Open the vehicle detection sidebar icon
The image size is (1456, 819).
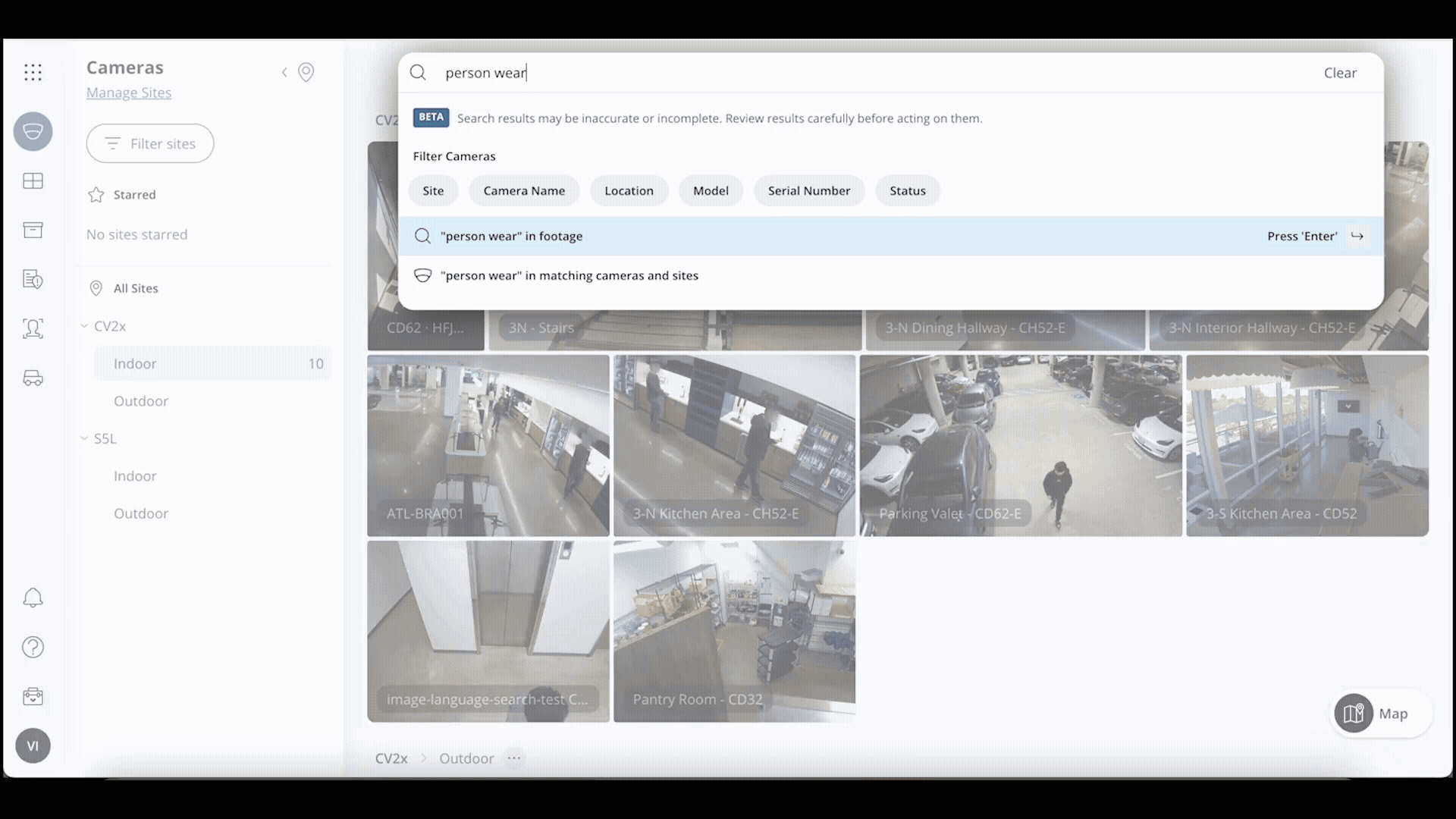(x=33, y=378)
